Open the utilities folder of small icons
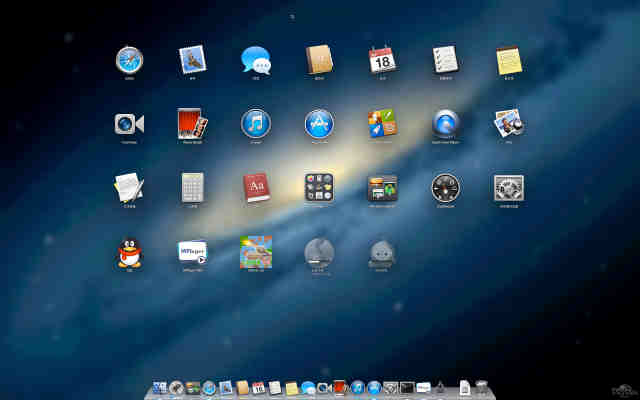Image resolution: width=640 pixels, height=400 pixels. click(x=319, y=187)
